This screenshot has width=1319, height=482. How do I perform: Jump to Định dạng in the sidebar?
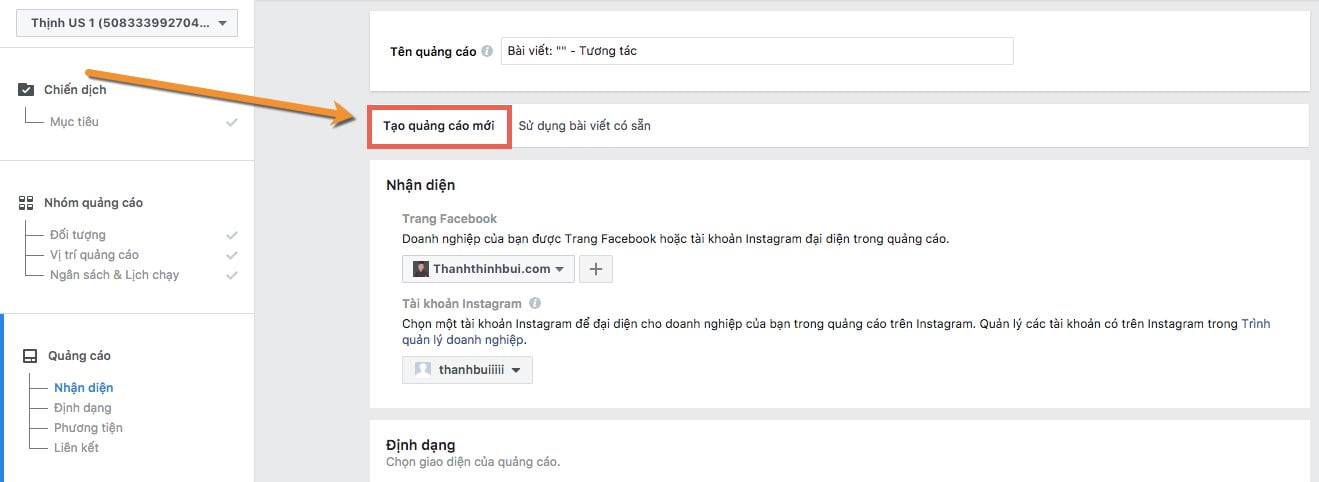83,408
